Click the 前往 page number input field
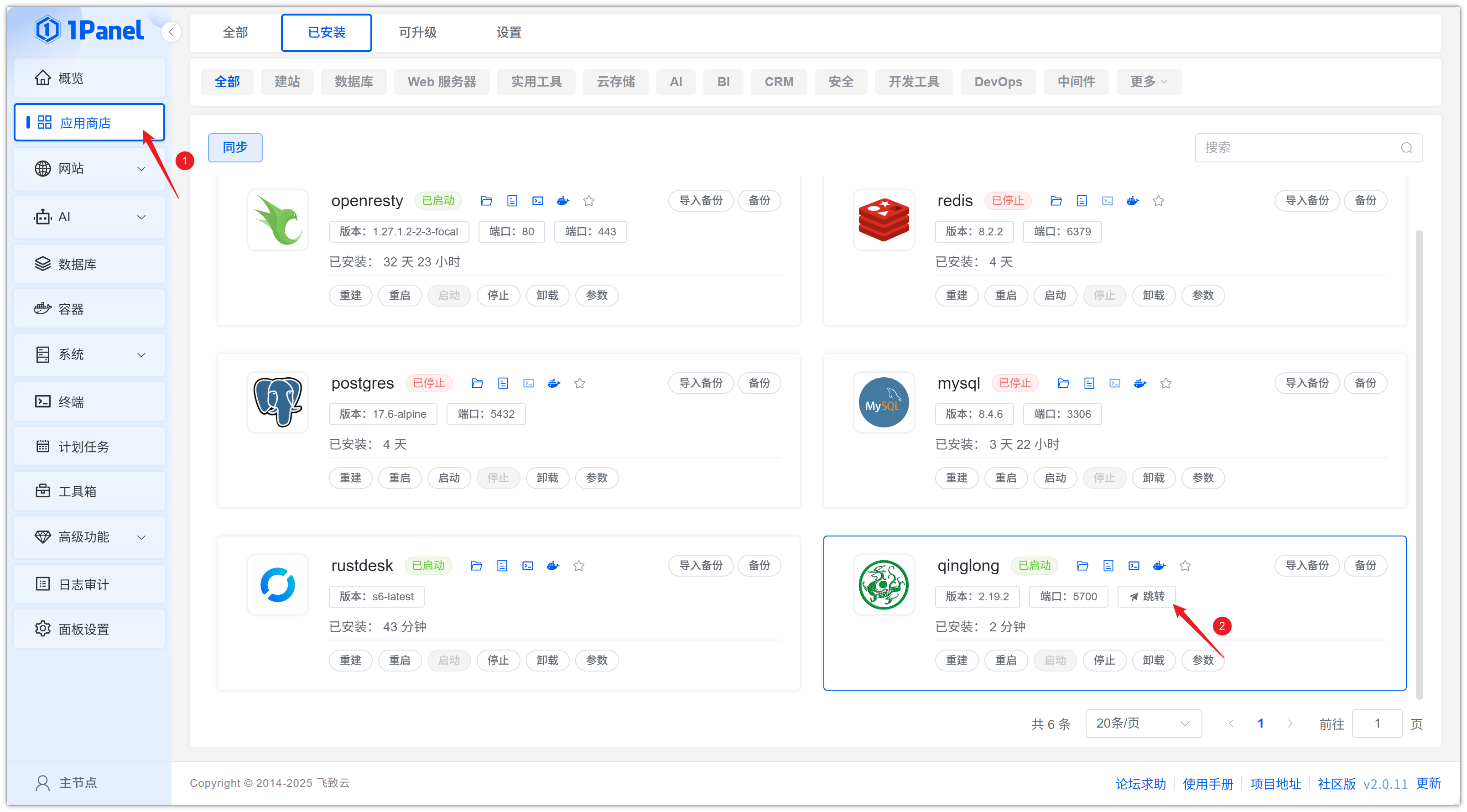This screenshot has height=812, width=1467. click(x=1376, y=723)
